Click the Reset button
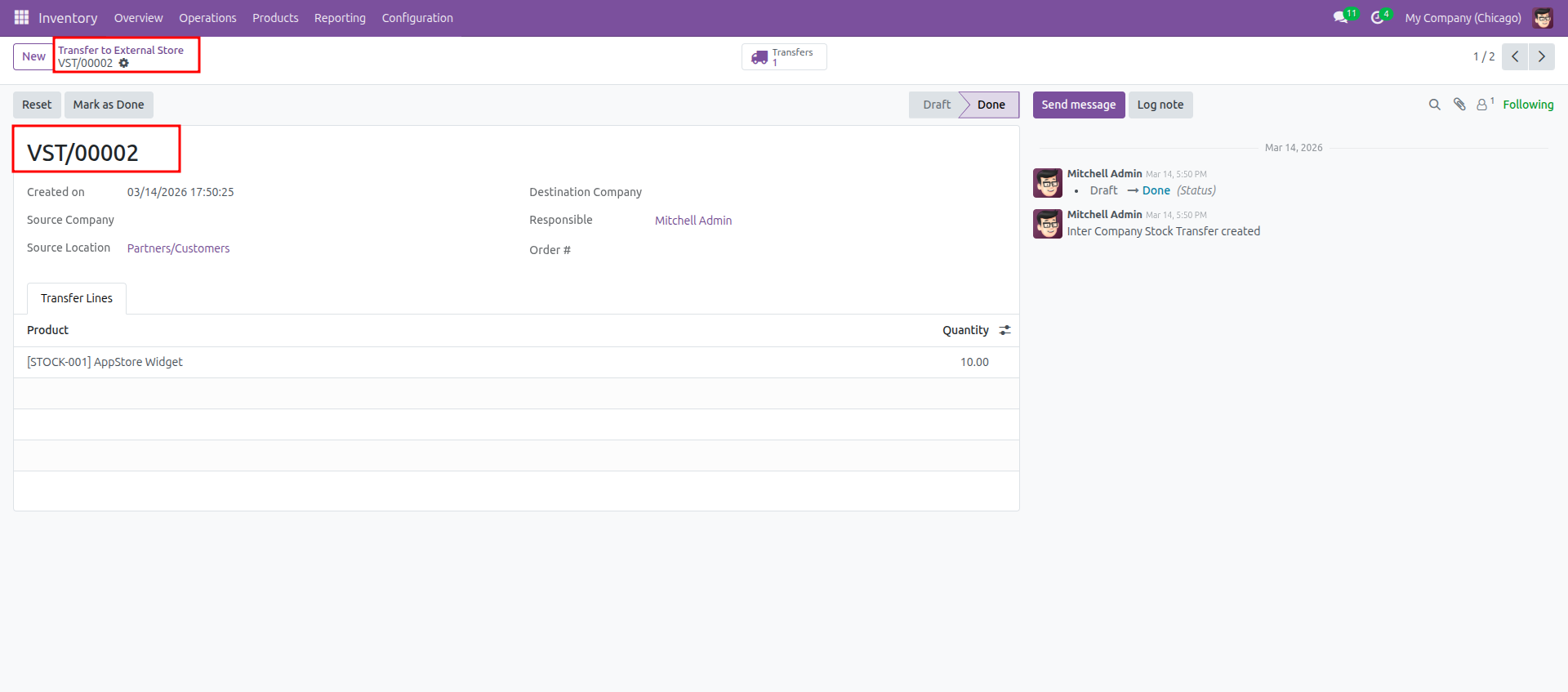 (37, 105)
